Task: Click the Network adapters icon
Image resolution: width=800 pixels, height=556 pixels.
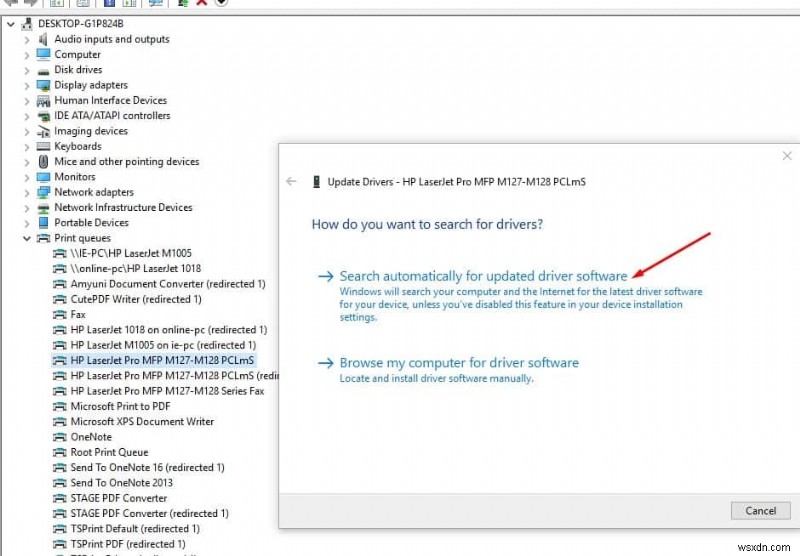Action: 43,192
